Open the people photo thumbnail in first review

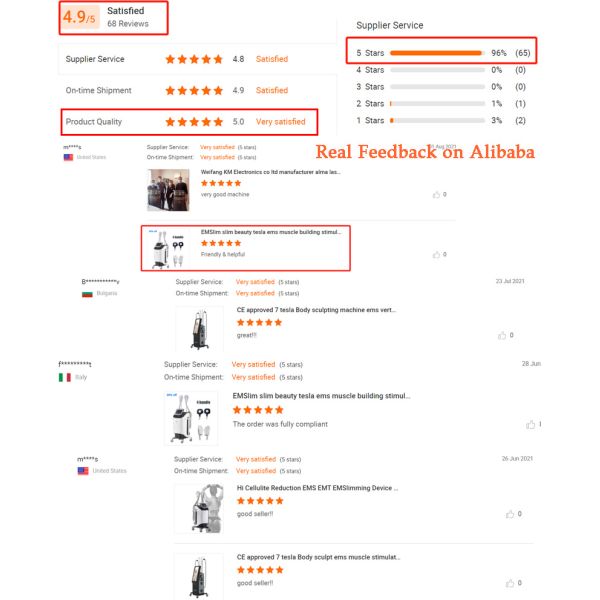(168, 189)
